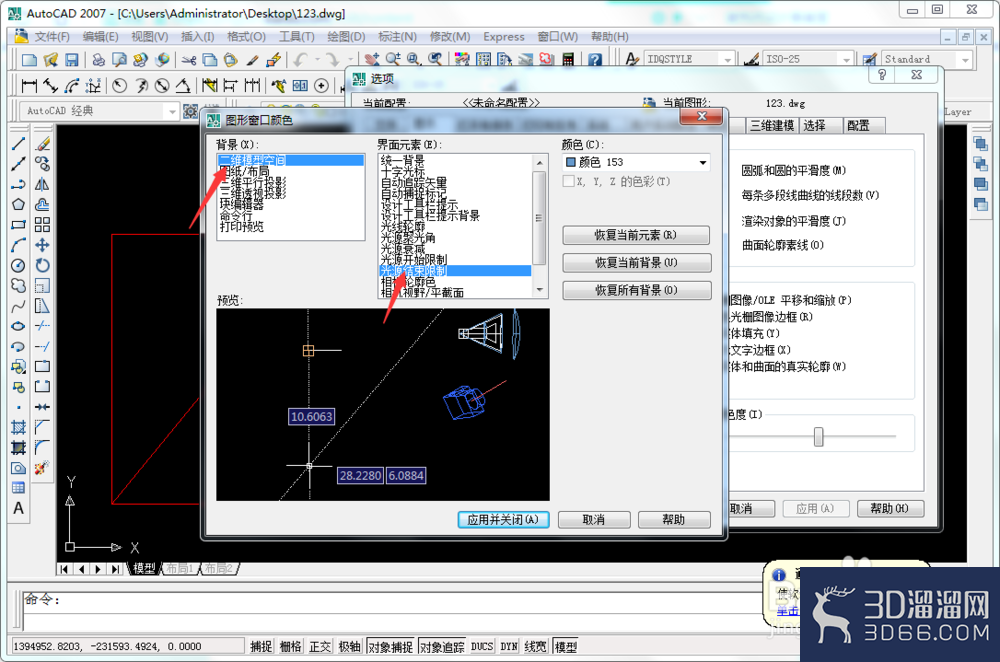This screenshot has width=1000, height=662.
Task: Click the Undo arrow icon
Action: [300, 60]
